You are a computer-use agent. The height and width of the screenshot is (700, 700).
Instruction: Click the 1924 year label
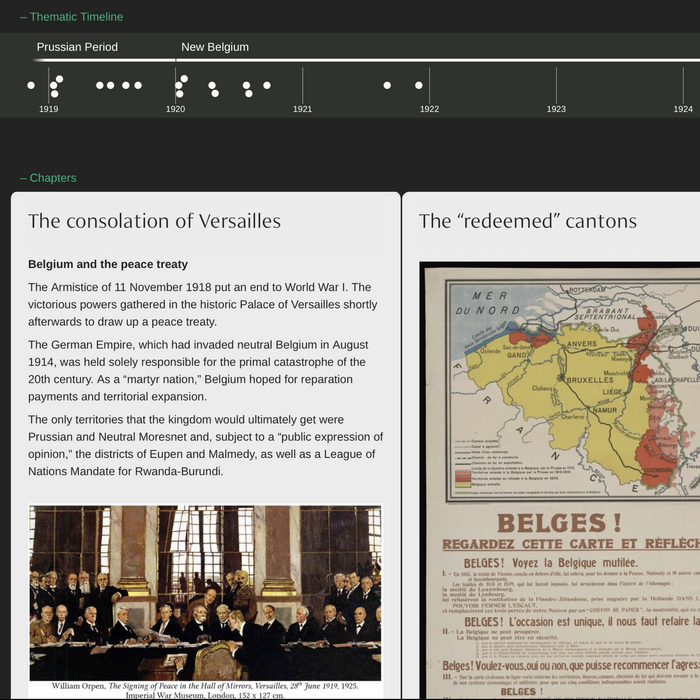683,109
